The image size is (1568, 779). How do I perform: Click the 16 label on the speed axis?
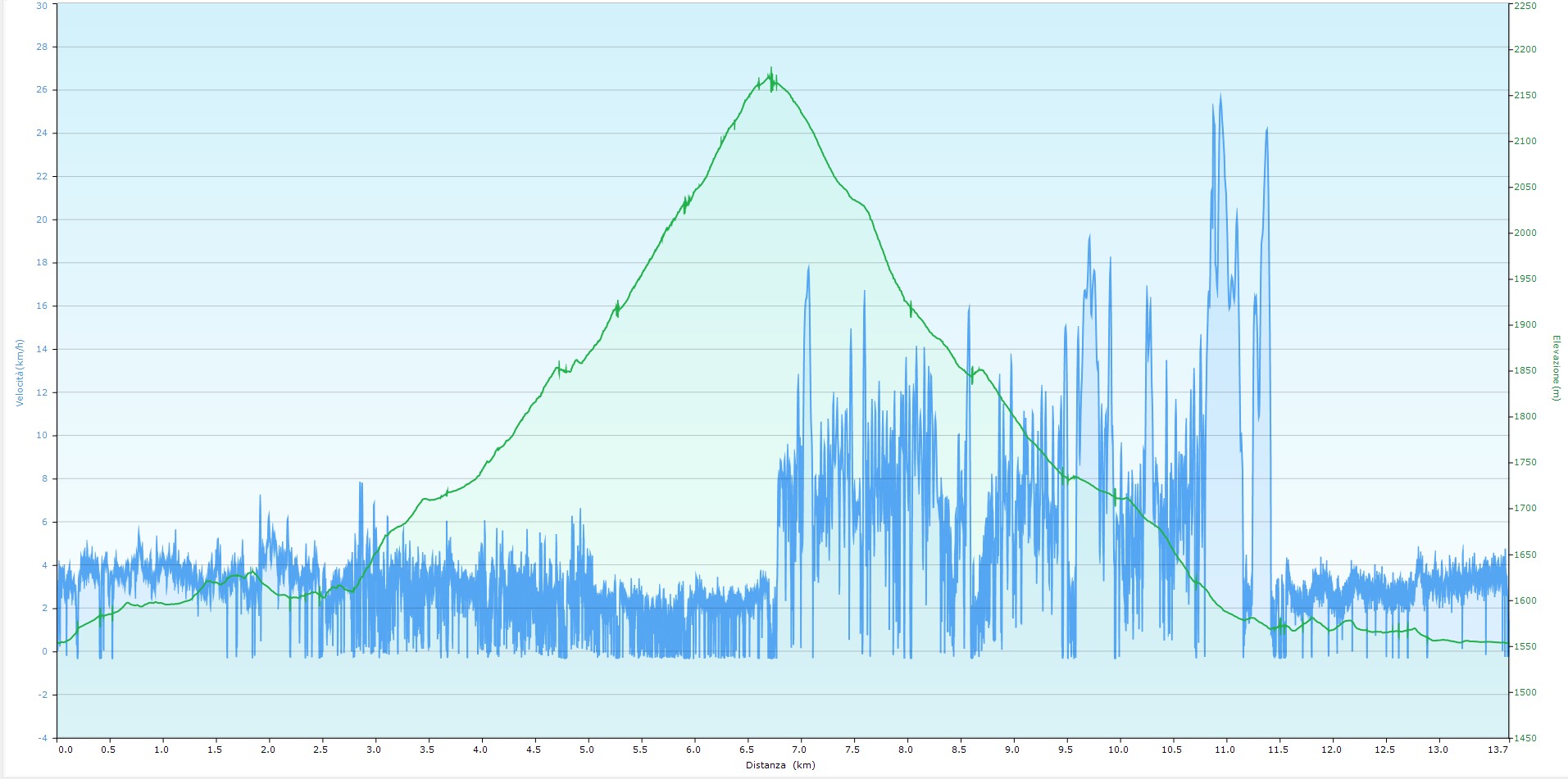43,306
